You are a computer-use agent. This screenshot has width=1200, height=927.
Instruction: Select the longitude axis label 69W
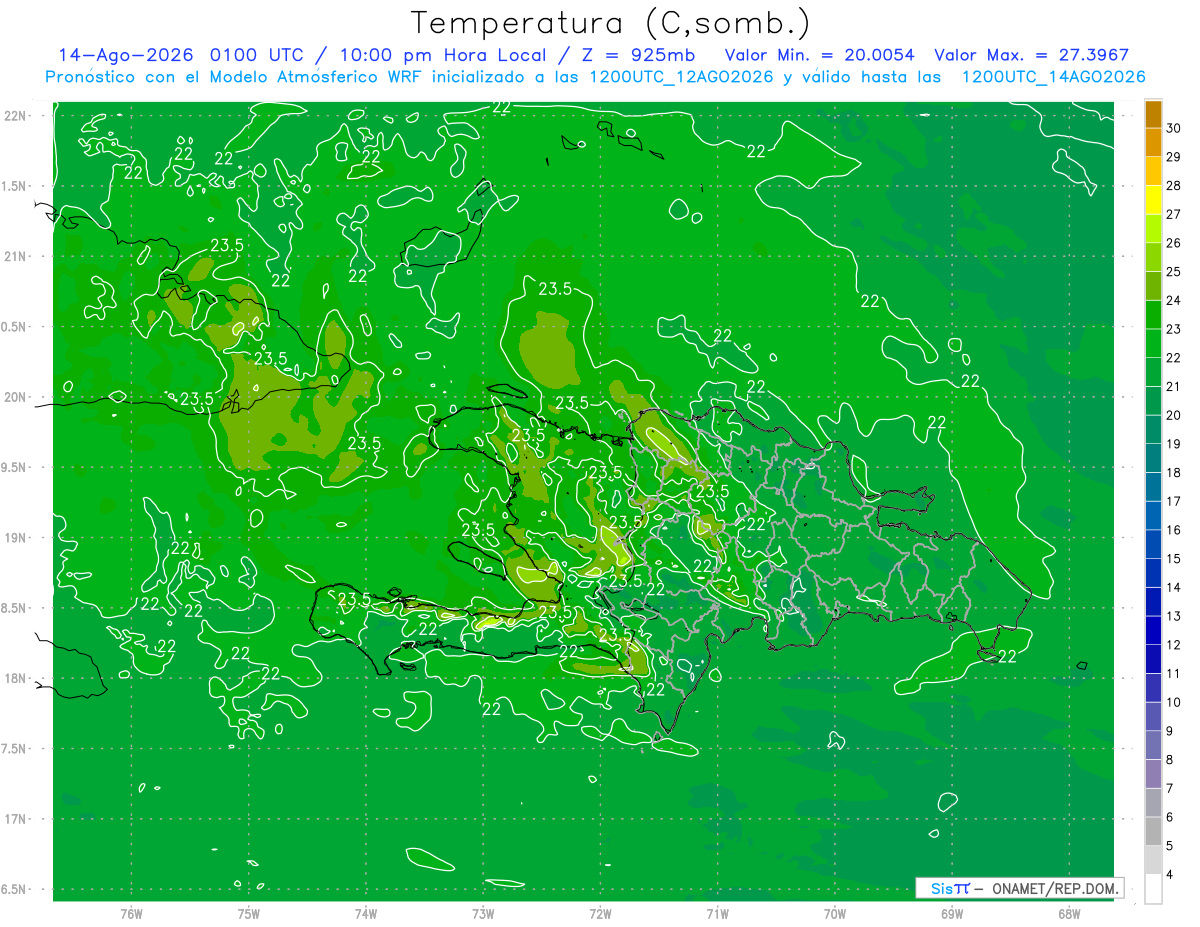[x=952, y=914]
